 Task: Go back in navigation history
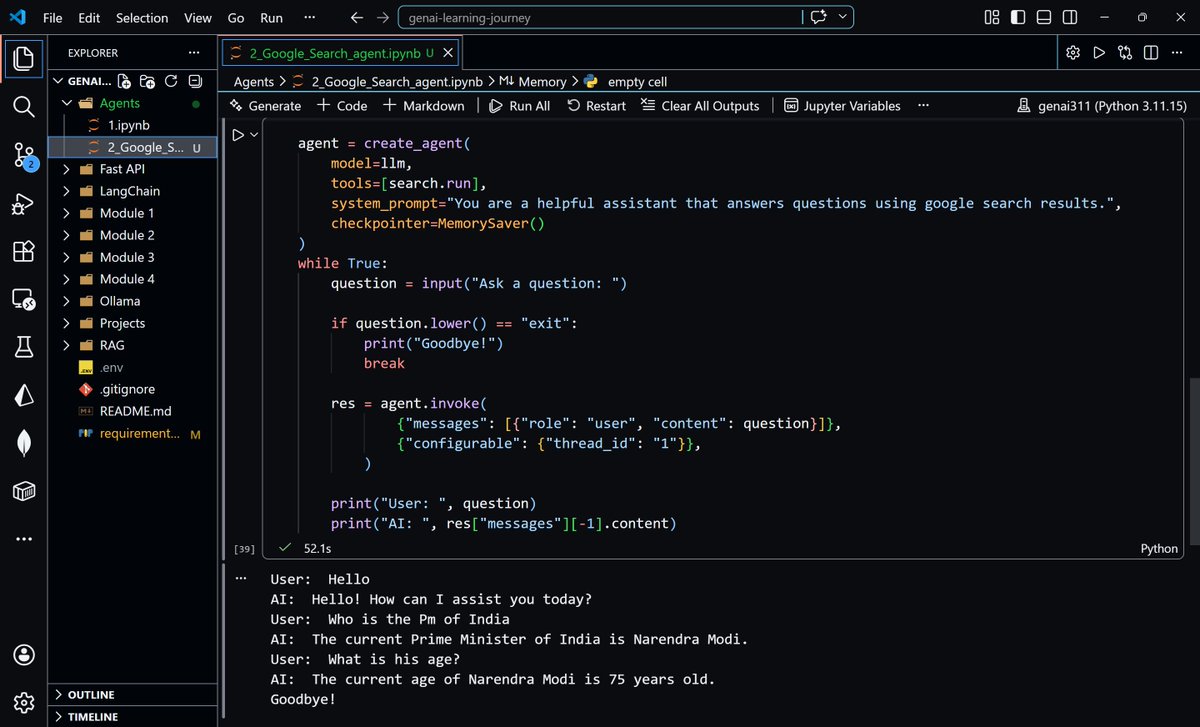coord(358,18)
